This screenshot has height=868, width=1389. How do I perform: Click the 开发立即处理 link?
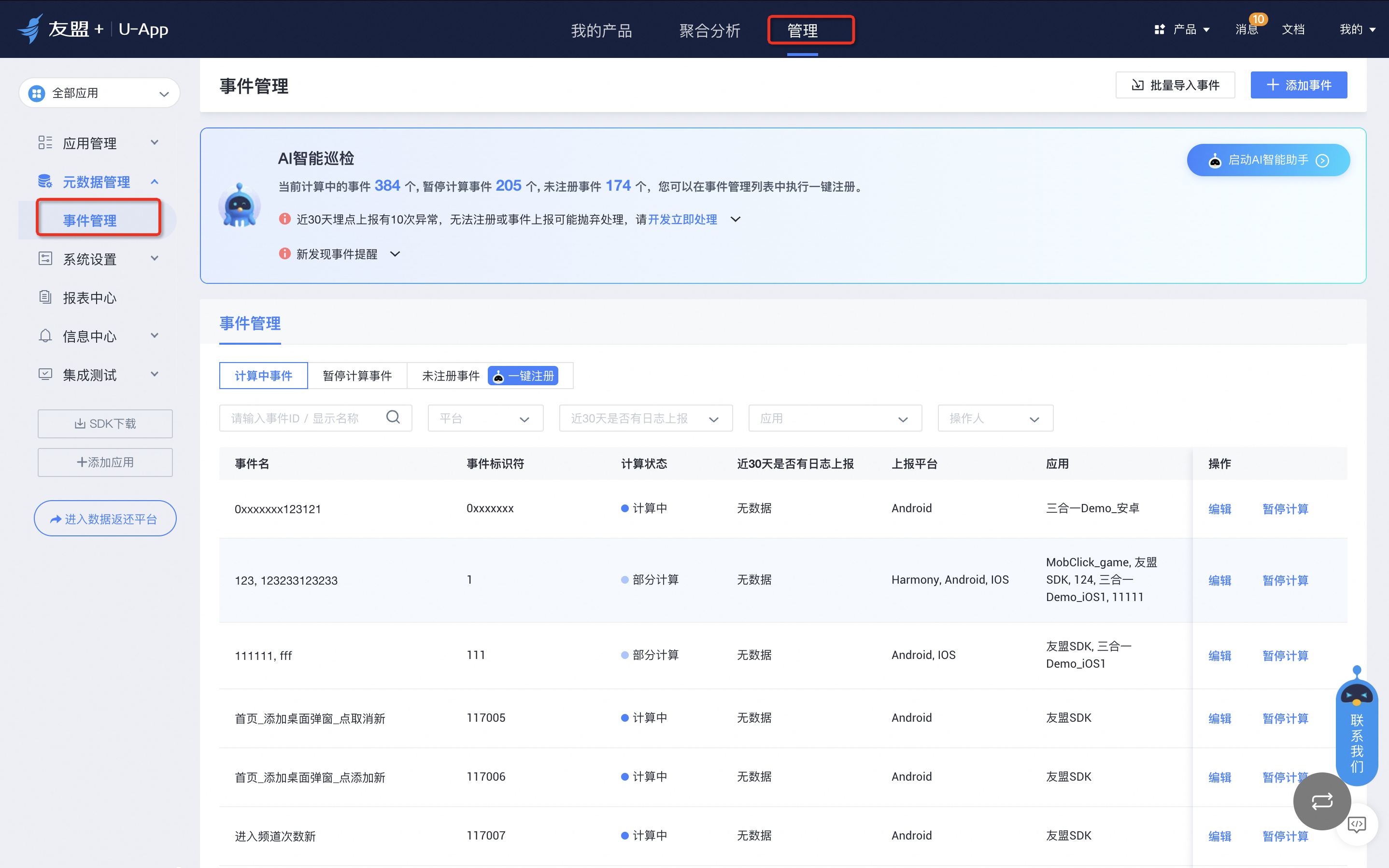coord(682,219)
